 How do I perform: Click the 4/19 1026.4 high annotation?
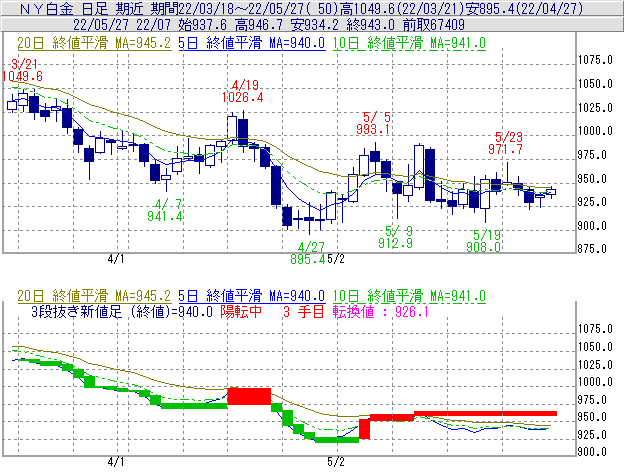click(x=243, y=91)
